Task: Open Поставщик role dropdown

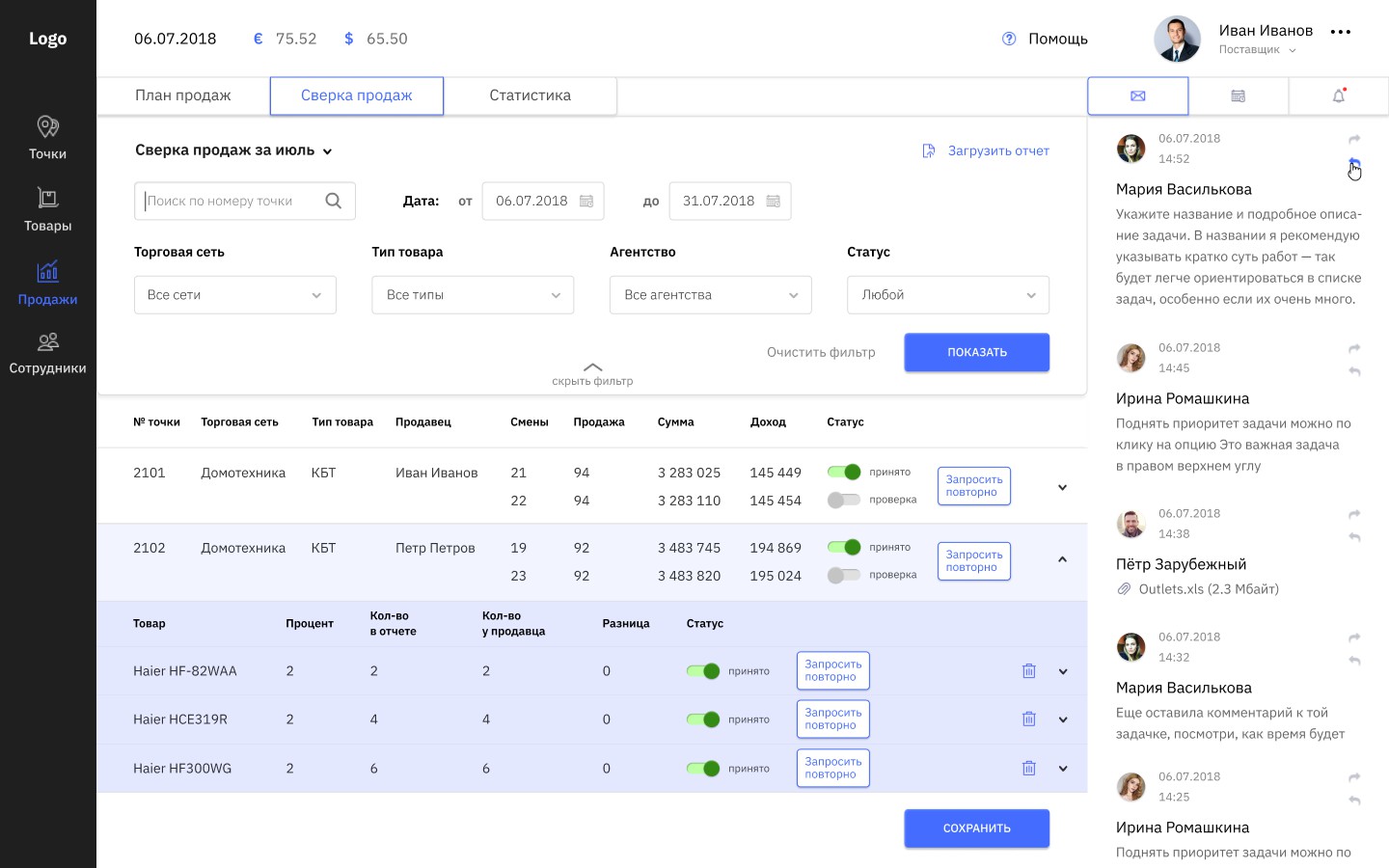Action: point(1257,50)
